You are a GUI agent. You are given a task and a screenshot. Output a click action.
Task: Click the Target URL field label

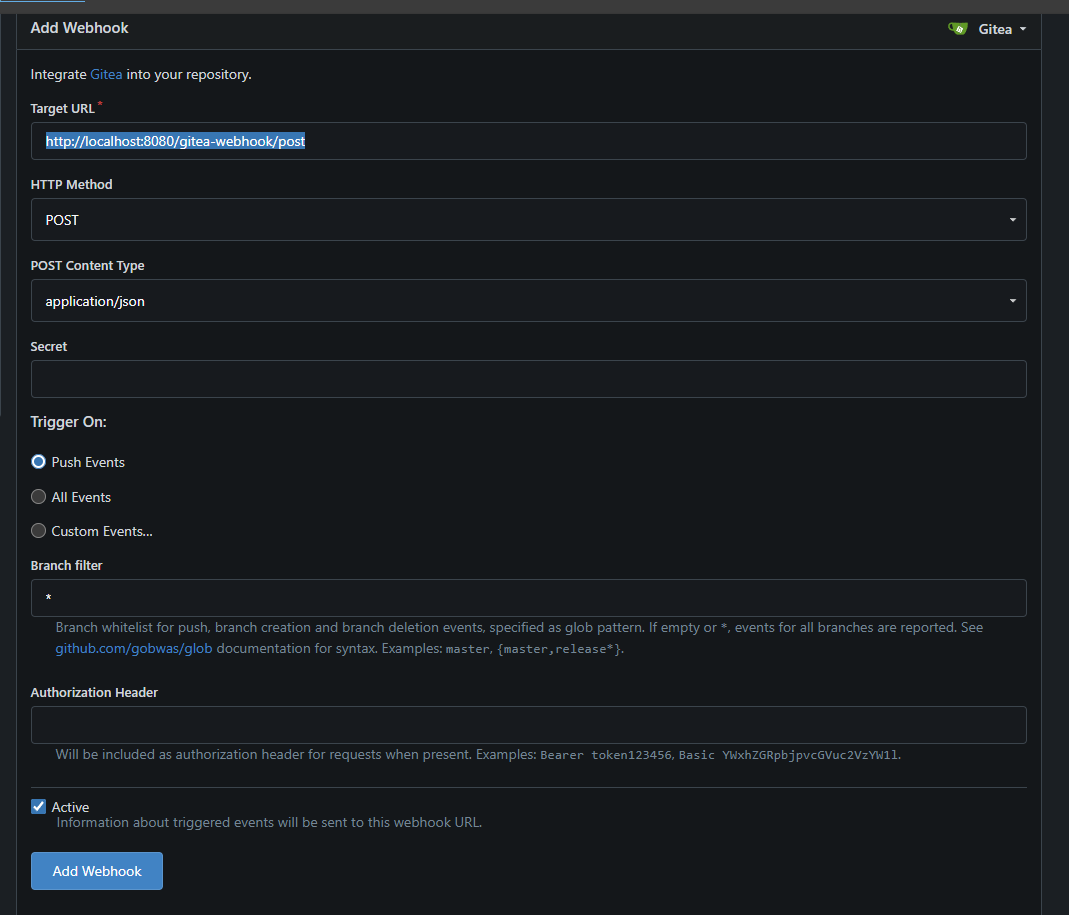tap(63, 109)
